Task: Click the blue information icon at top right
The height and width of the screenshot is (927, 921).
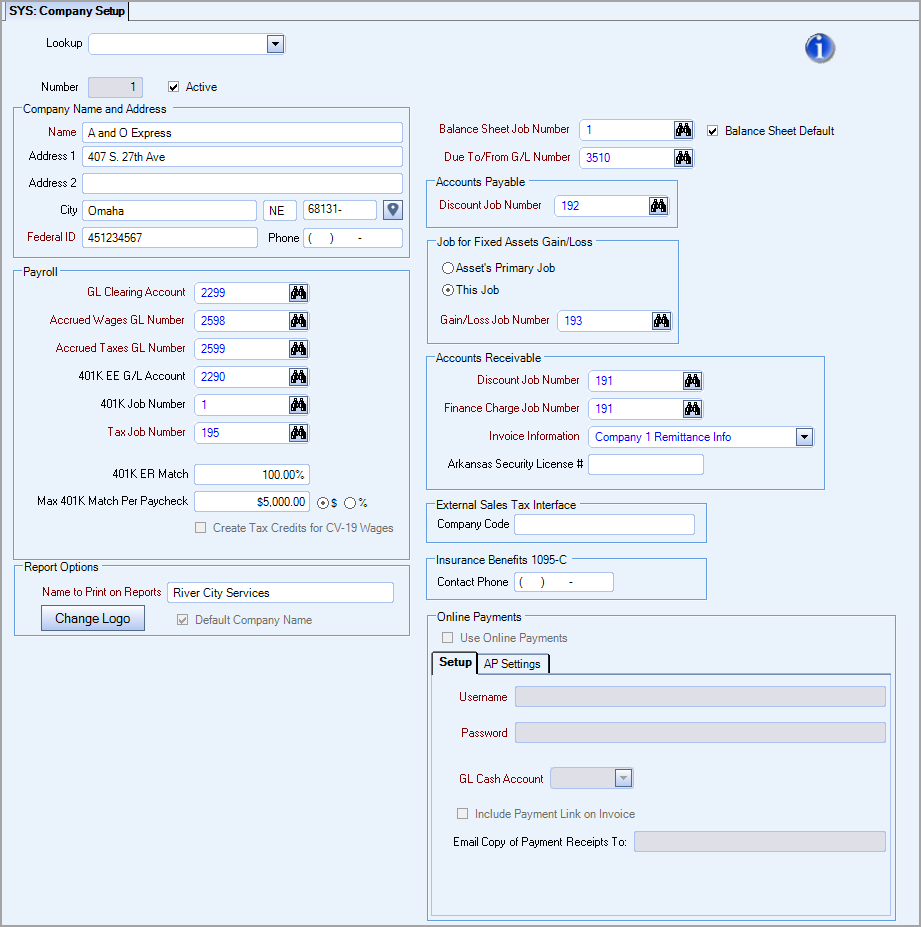Action: click(819, 47)
